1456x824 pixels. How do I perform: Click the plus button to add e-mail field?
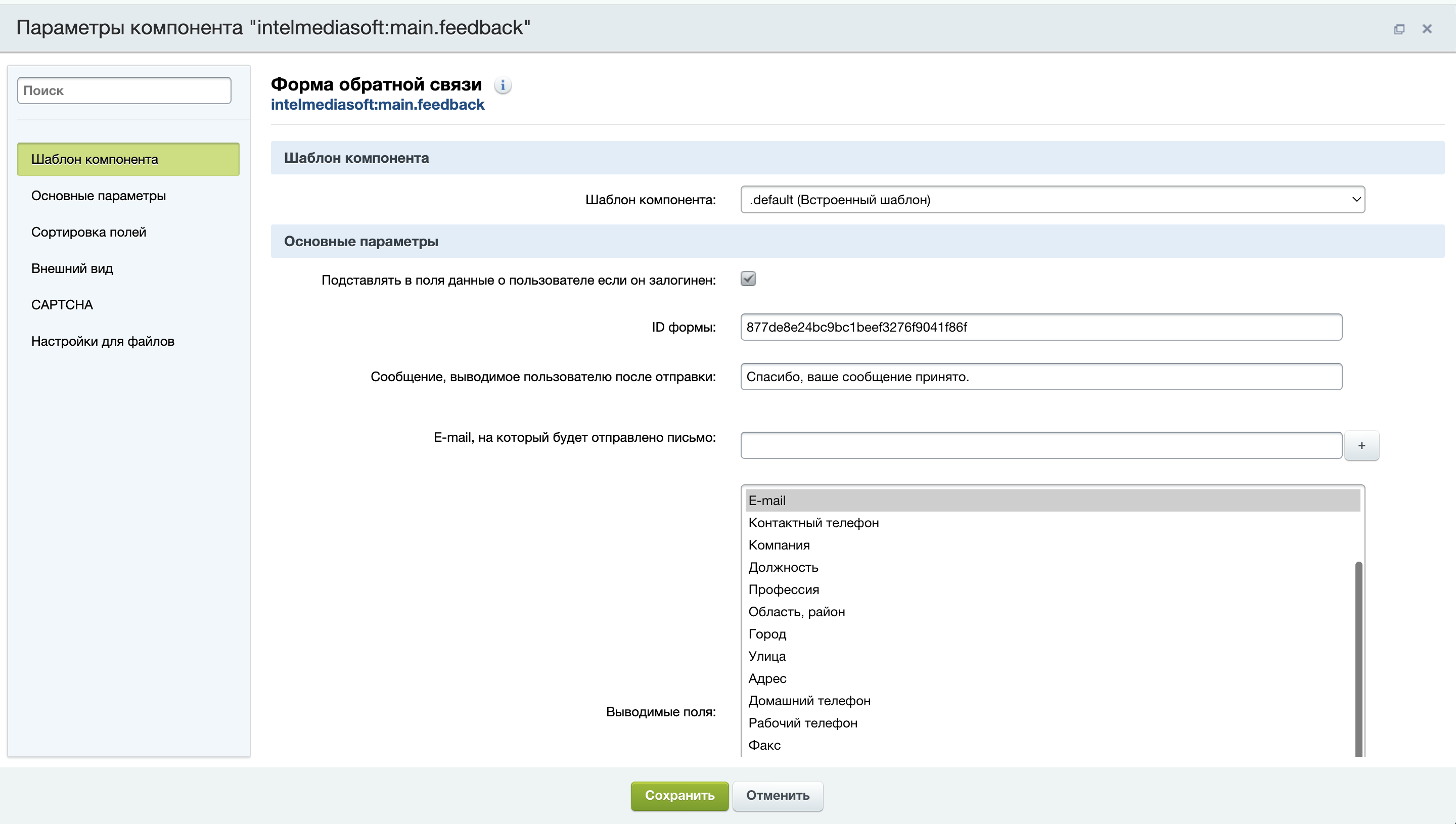1361,445
